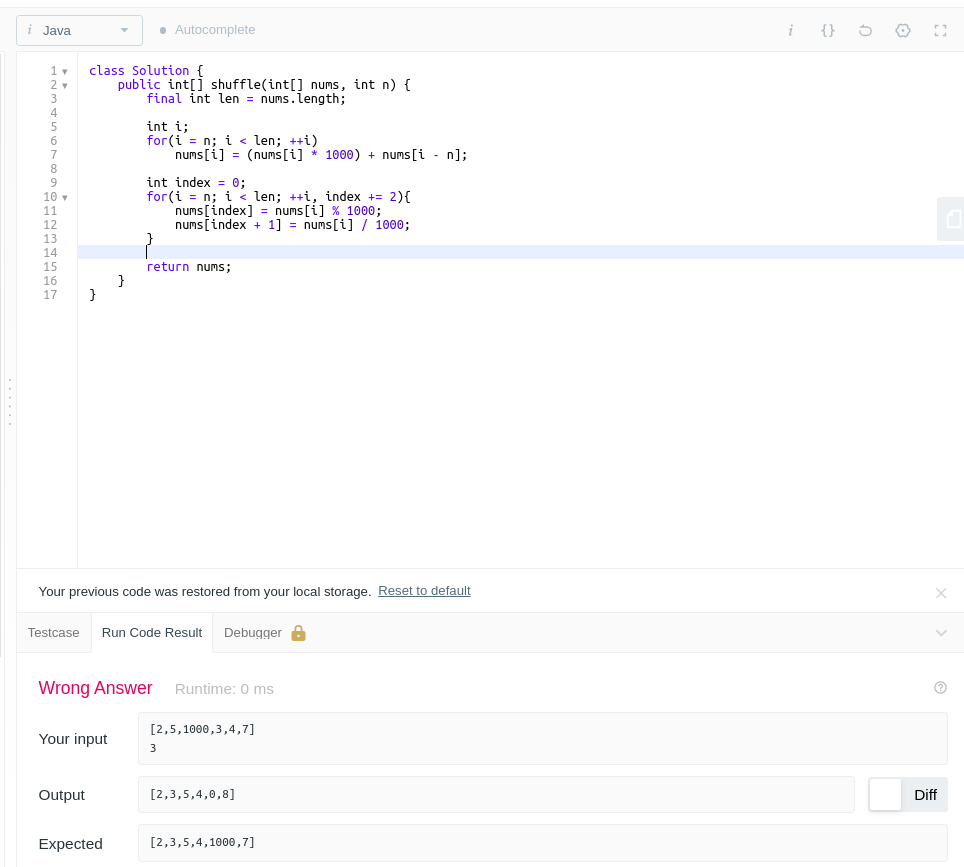The image size is (964, 867).
Task: Toggle the Autocomplete option
Action: coord(207,30)
